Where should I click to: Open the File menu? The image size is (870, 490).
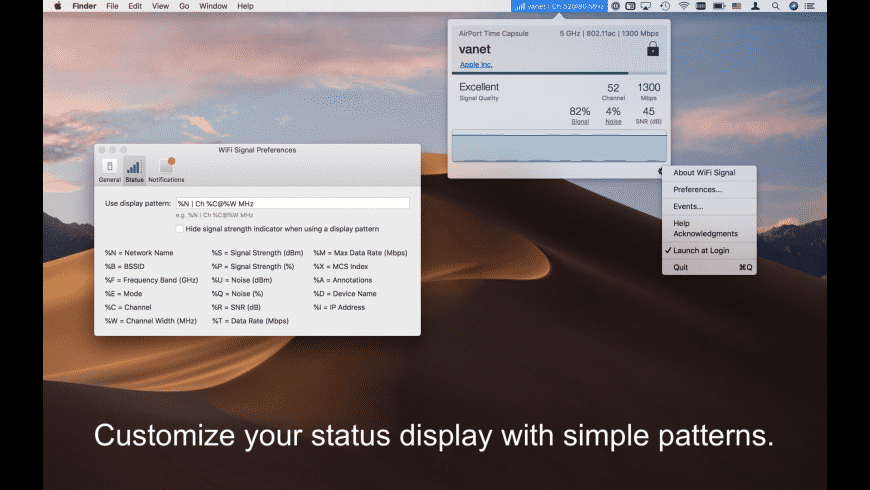coord(112,6)
